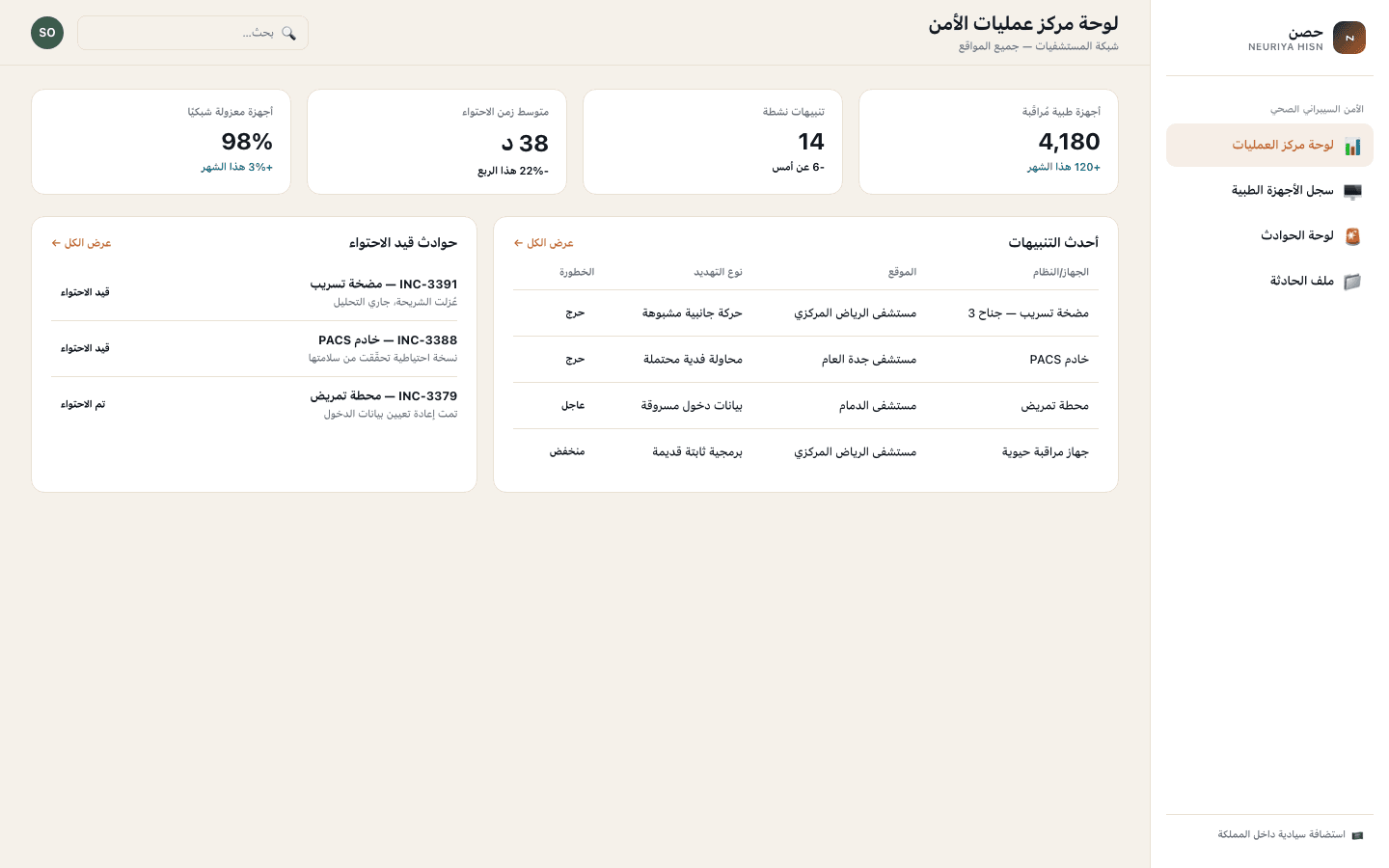Viewport: 1389px width, 868px height.
Task: Open the أجهزة معزولة شبكيًا 98% stat card
Action: pos(161,142)
